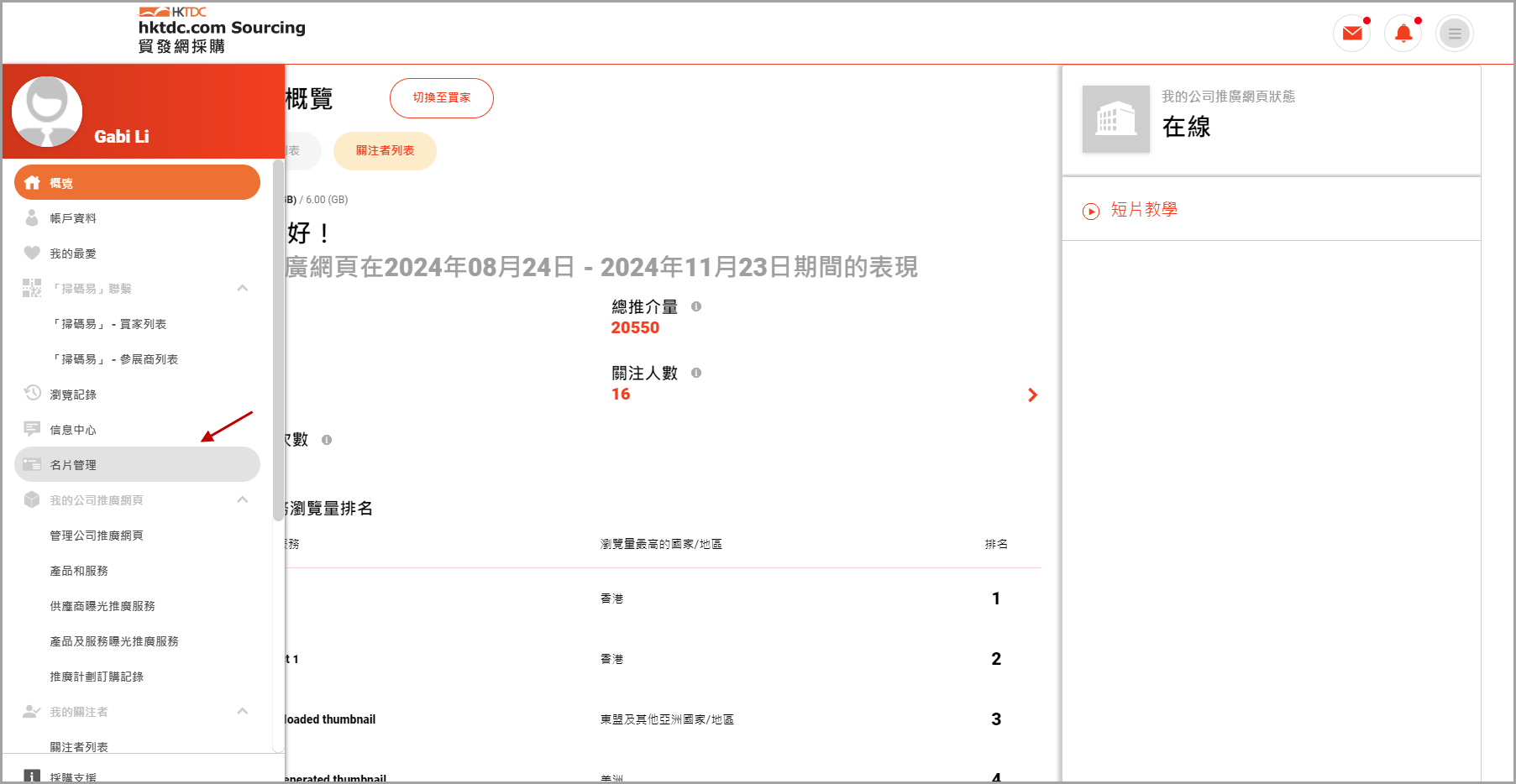This screenshot has height=784, width=1516.
Task: Collapse the 我的關注者 section
Action: coord(243,711)
